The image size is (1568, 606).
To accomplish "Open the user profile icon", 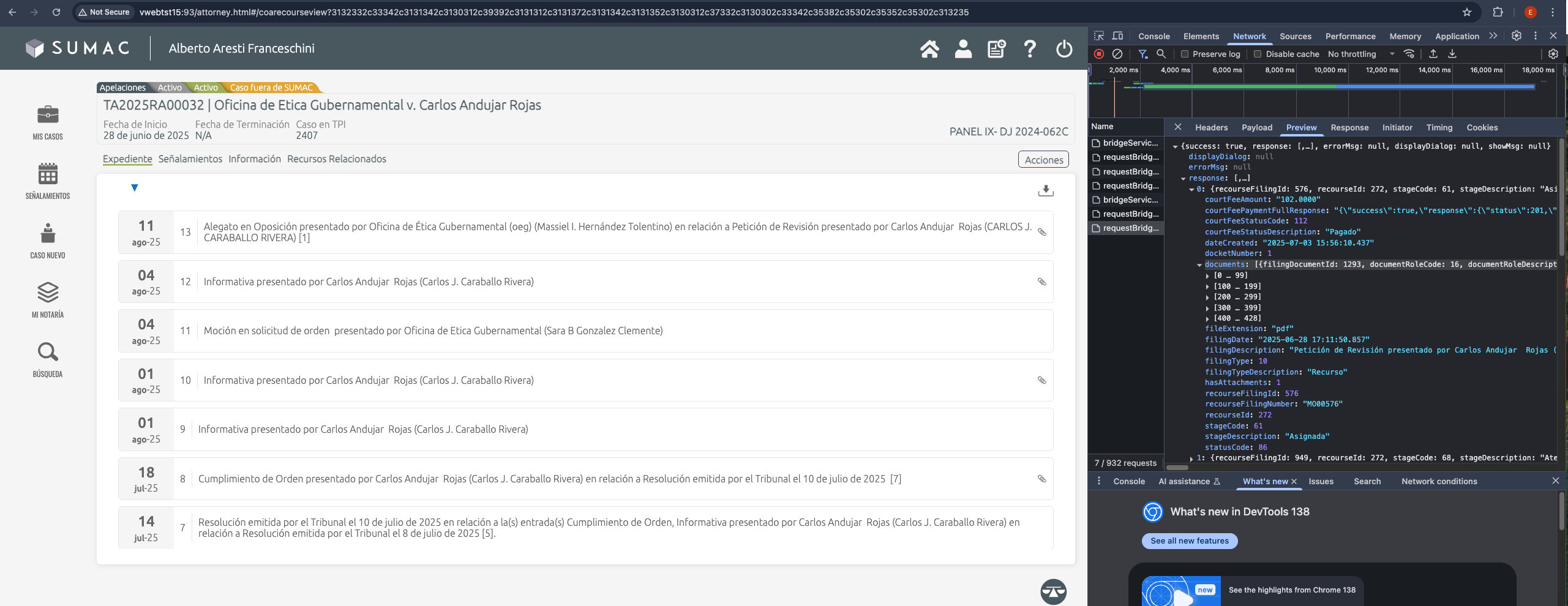I will pyautogui.click(x=962, y=49).
